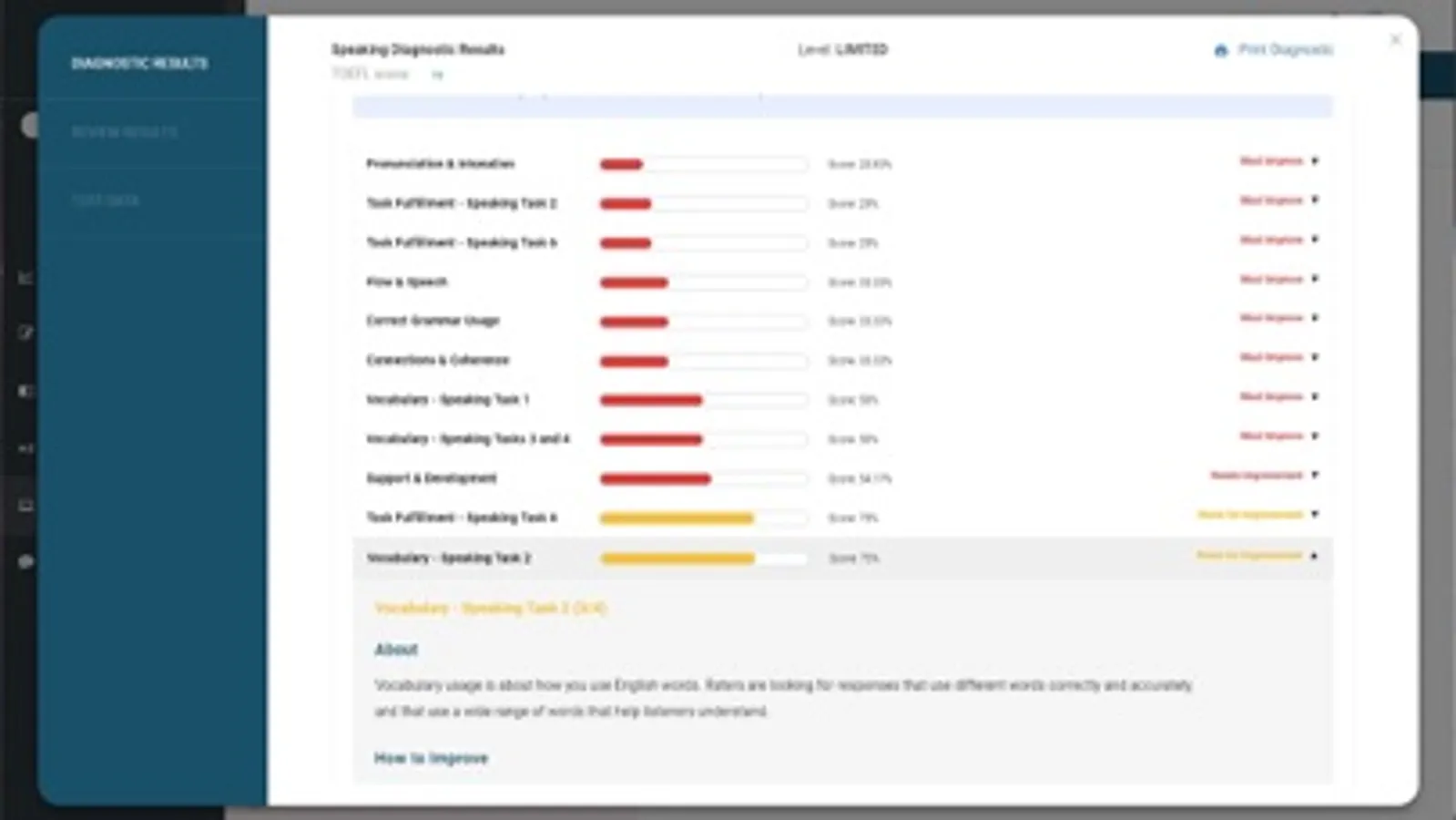Click the printer icon beside Print Diagnostic
The image size is (1456, 820).
[1221, 50]
